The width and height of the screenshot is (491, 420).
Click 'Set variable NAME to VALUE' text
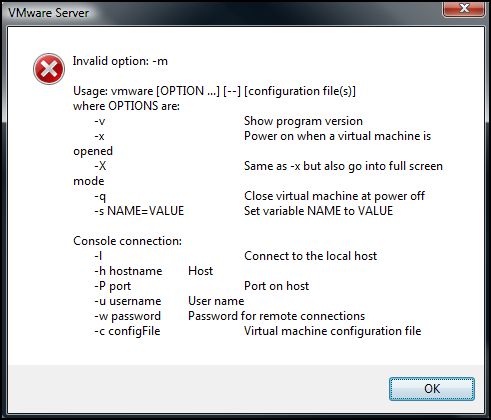pos(319,211)
